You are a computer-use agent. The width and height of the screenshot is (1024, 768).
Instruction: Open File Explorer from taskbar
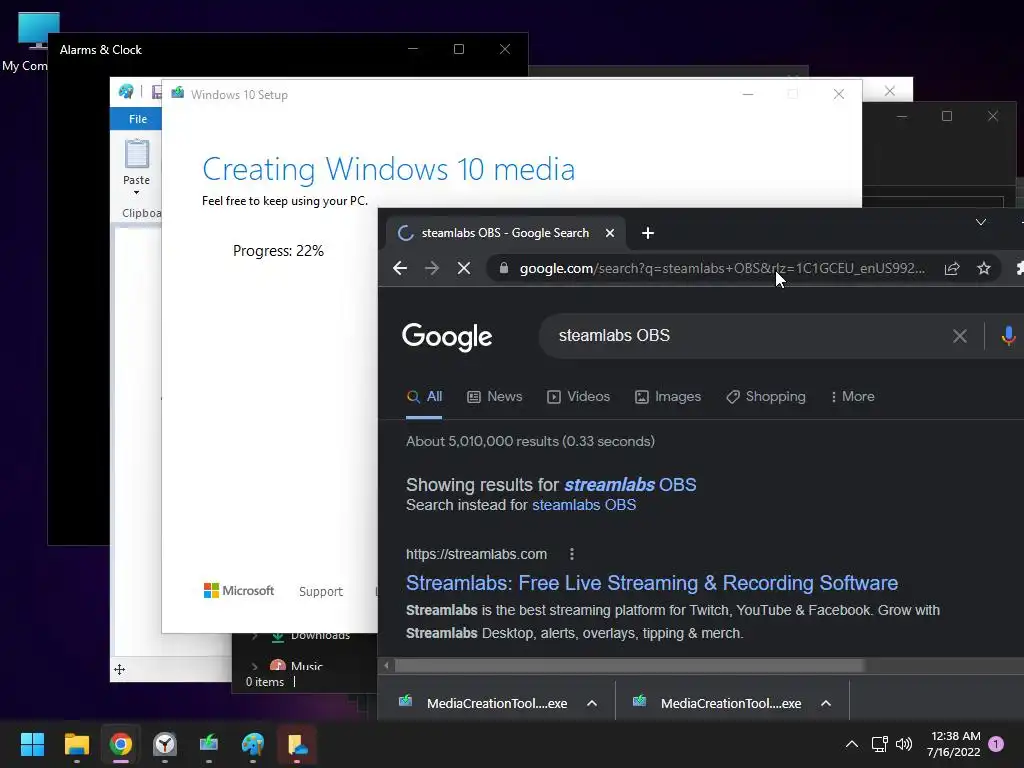tap(76, 744)
